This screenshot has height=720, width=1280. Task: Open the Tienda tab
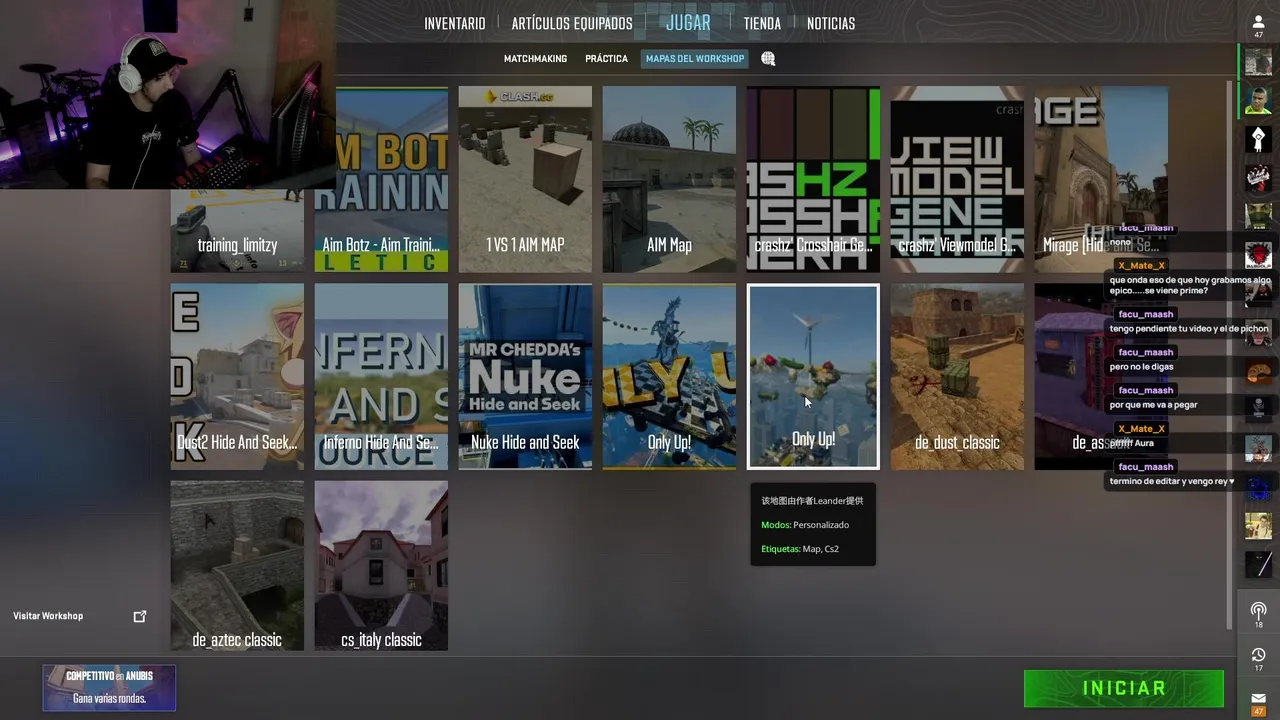(762, 24)
